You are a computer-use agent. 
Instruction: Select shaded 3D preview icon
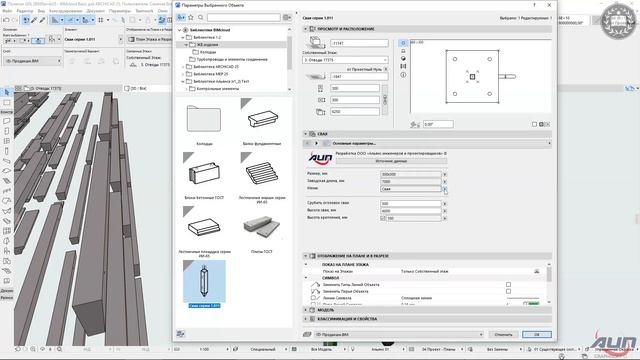pyautogui.click(x=403, y=58)
